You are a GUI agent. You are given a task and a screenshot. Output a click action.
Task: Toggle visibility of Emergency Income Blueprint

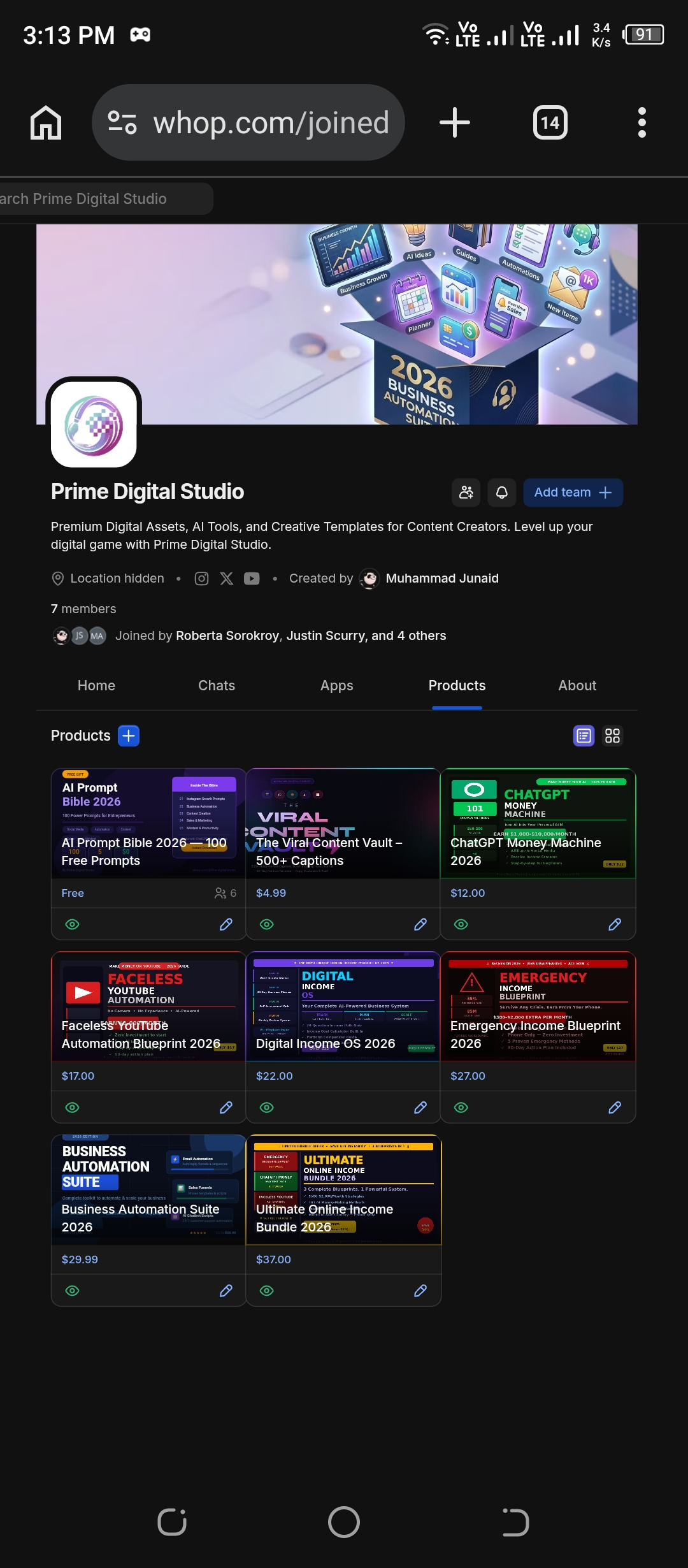click(461, 1108)
